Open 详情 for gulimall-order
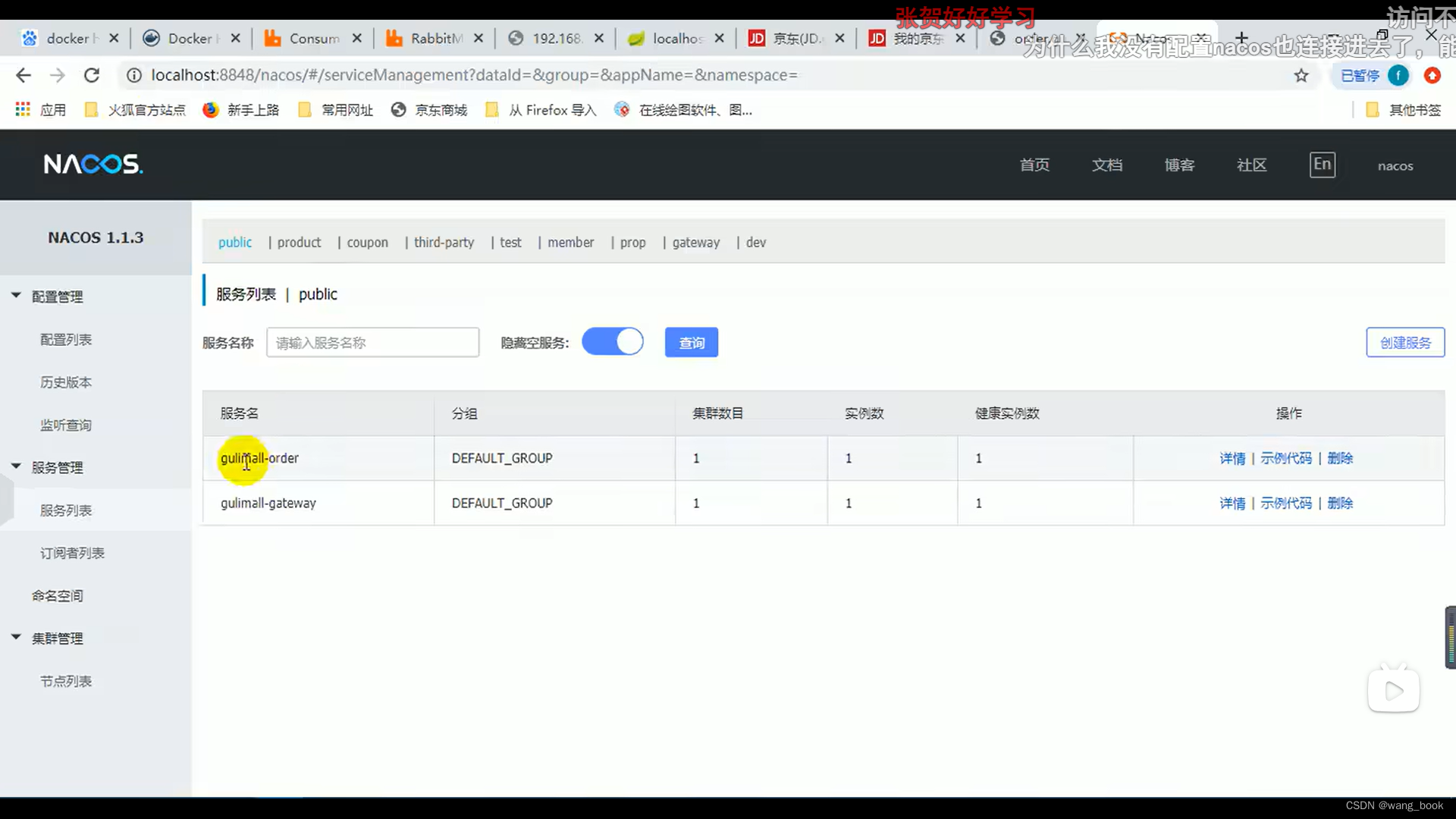This screenshot has height=819, width=1456. click(1232, 458)
